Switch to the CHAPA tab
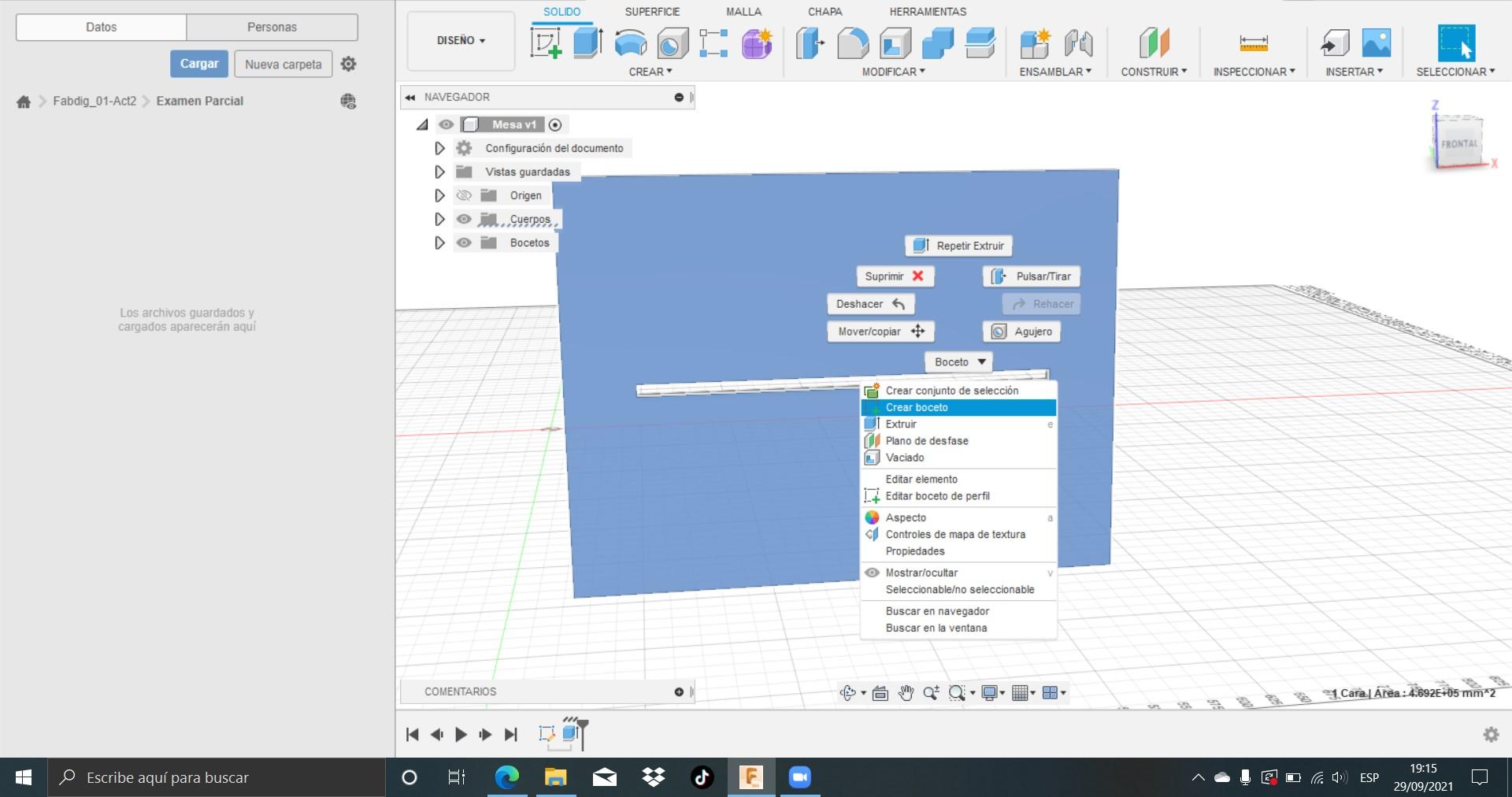 825,12
